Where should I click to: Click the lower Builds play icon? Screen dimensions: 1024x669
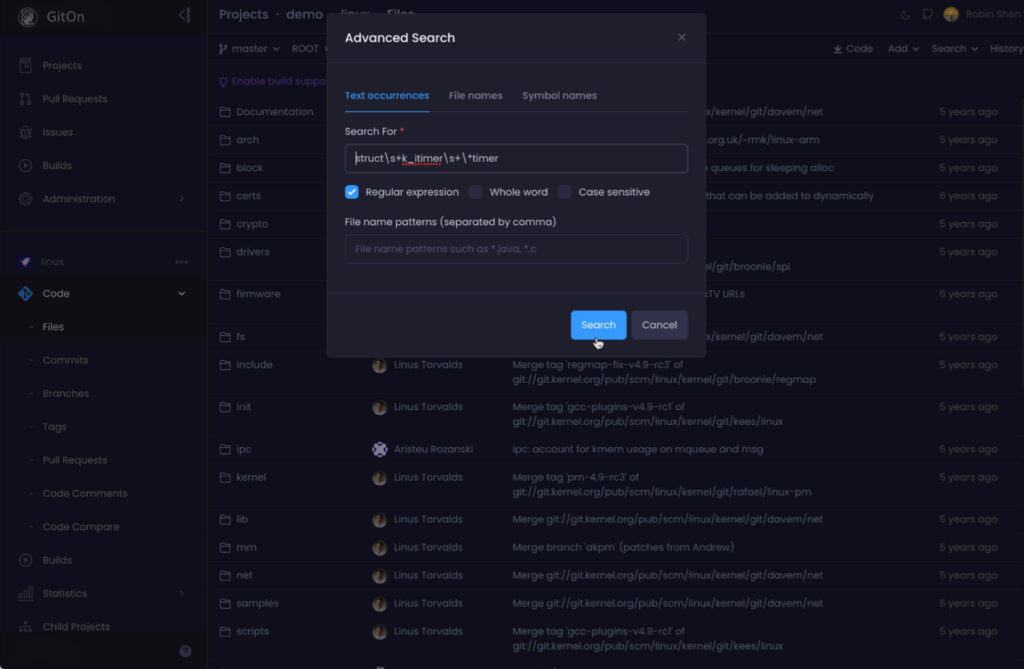click(25, 560)
